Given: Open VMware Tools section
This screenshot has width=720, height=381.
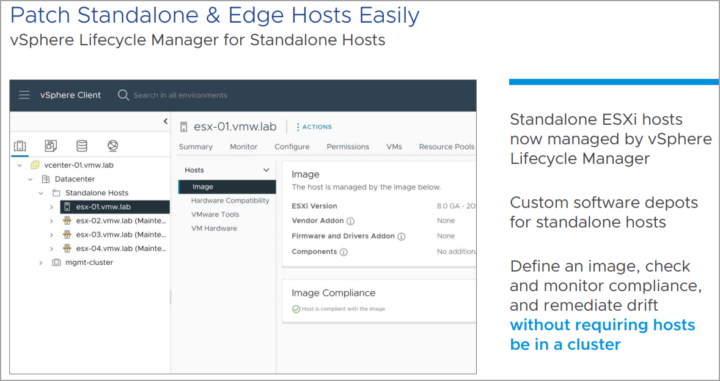Looking at the screenshot, I should [x=215, y=214].
